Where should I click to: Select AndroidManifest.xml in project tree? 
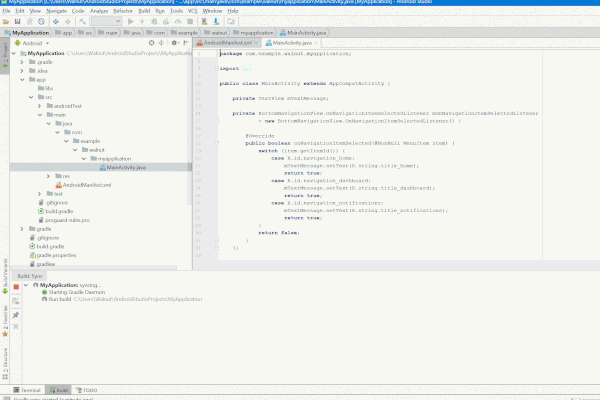pos(83,185)
